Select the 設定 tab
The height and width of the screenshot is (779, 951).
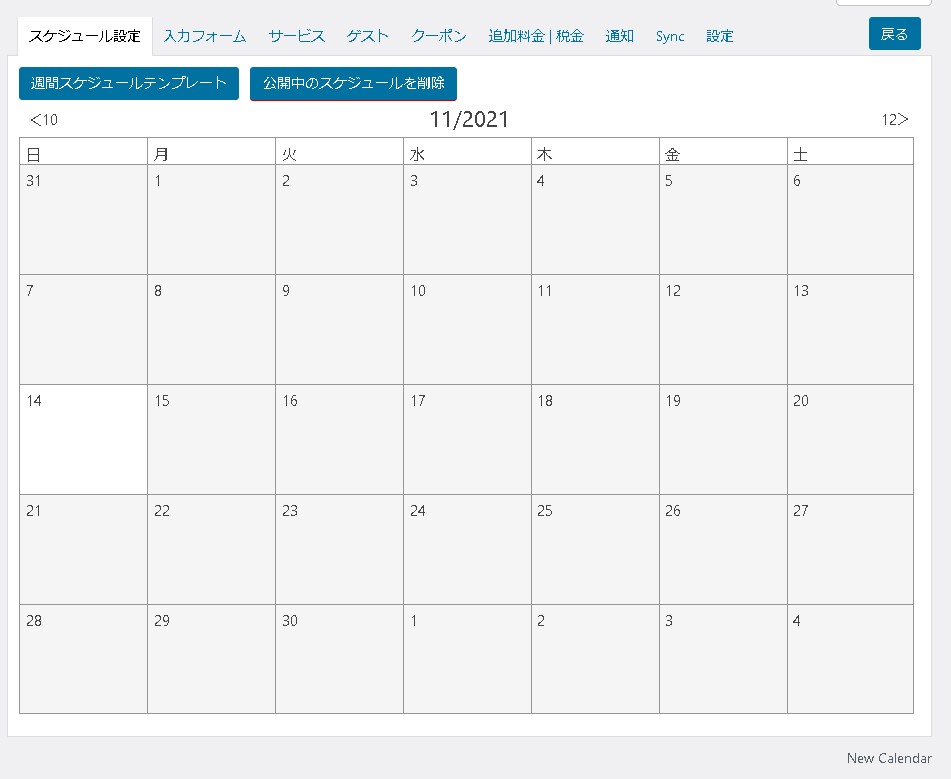tap(720, 36)
